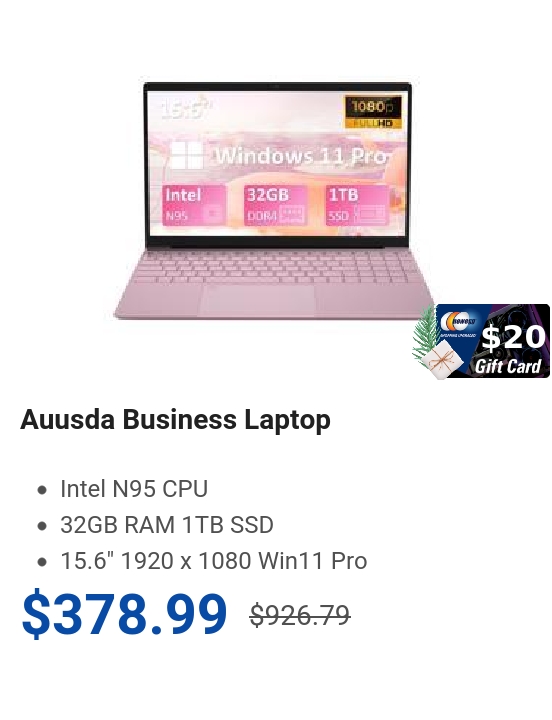Click the 1080p Full HD badge
Image resolution: width=552 pixels, height=720 pixels.
click(373, 112)
